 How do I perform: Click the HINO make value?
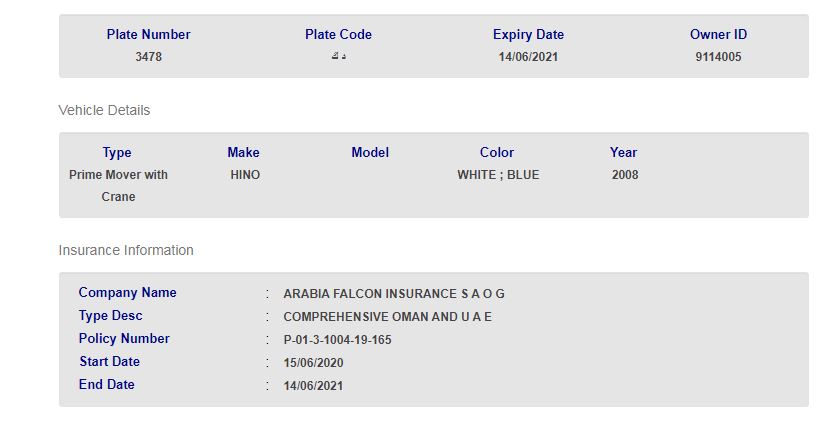(244, 175)
